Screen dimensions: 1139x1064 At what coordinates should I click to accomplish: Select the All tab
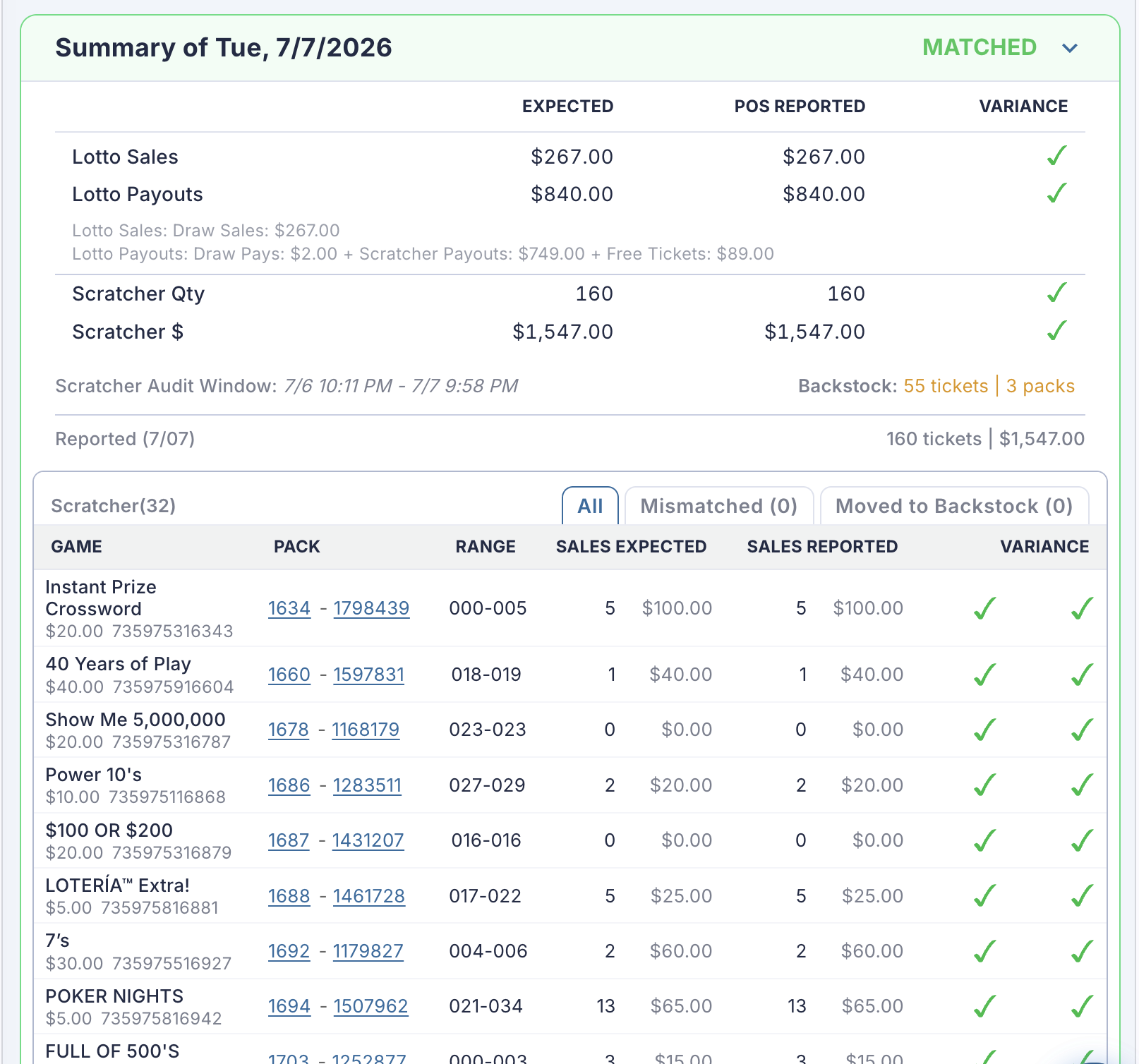click(590, 506)
